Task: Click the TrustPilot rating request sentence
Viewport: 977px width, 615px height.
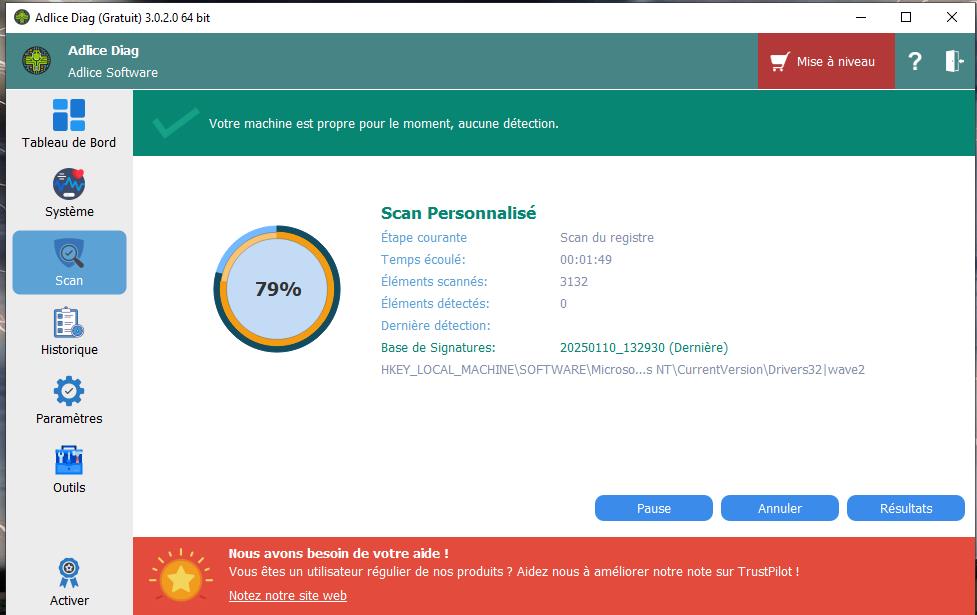Action: [514, 571]
